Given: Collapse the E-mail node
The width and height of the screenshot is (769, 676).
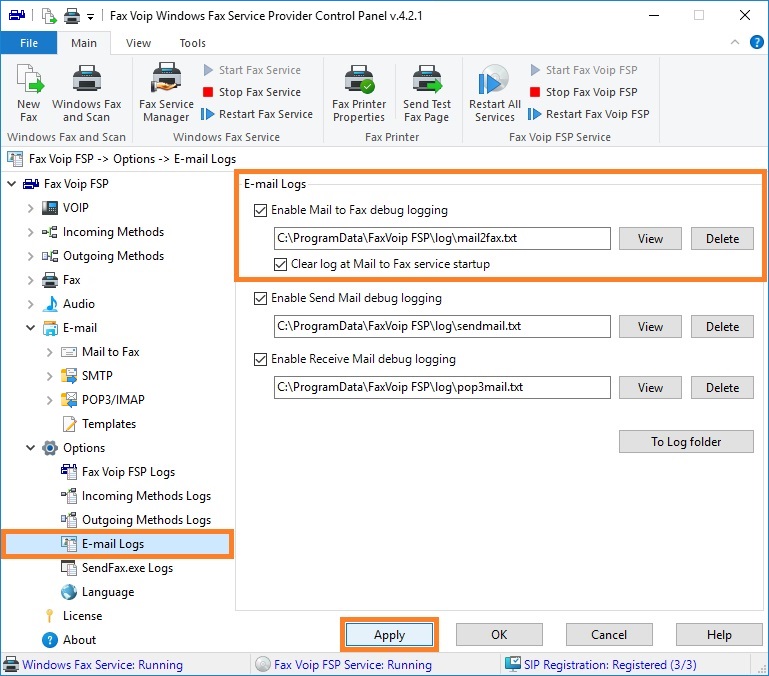Looking at the screenshot, I should (x=30, y=328).
